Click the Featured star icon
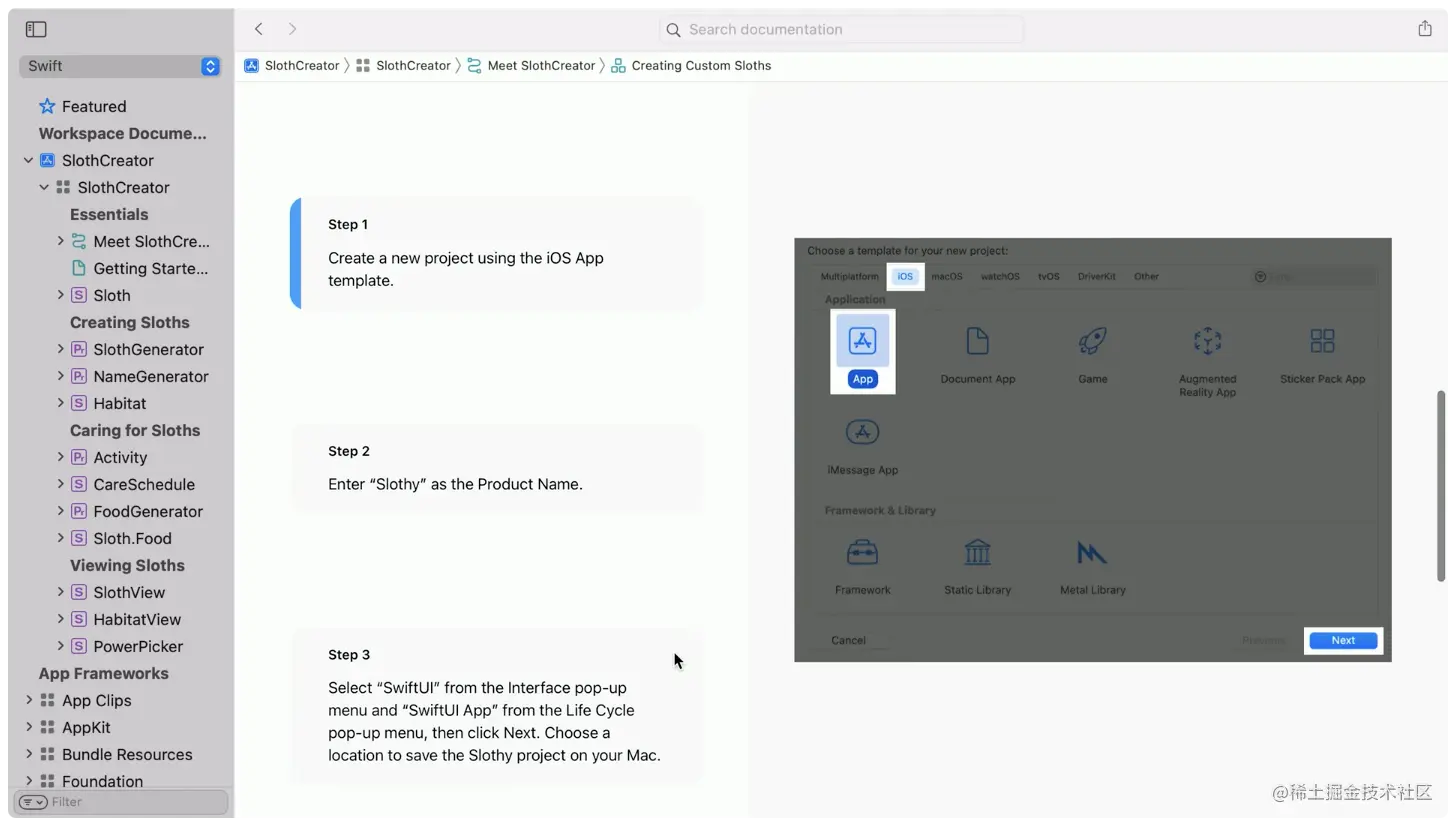 tap(47, 106)
